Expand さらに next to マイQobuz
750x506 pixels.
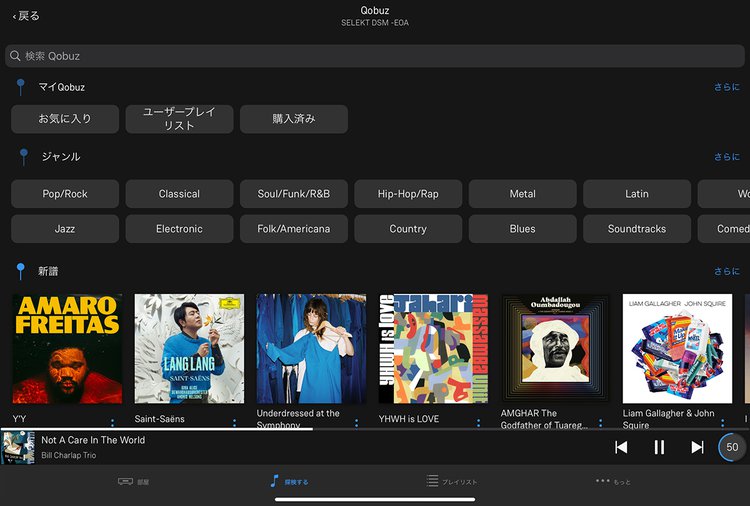point(726,88)
